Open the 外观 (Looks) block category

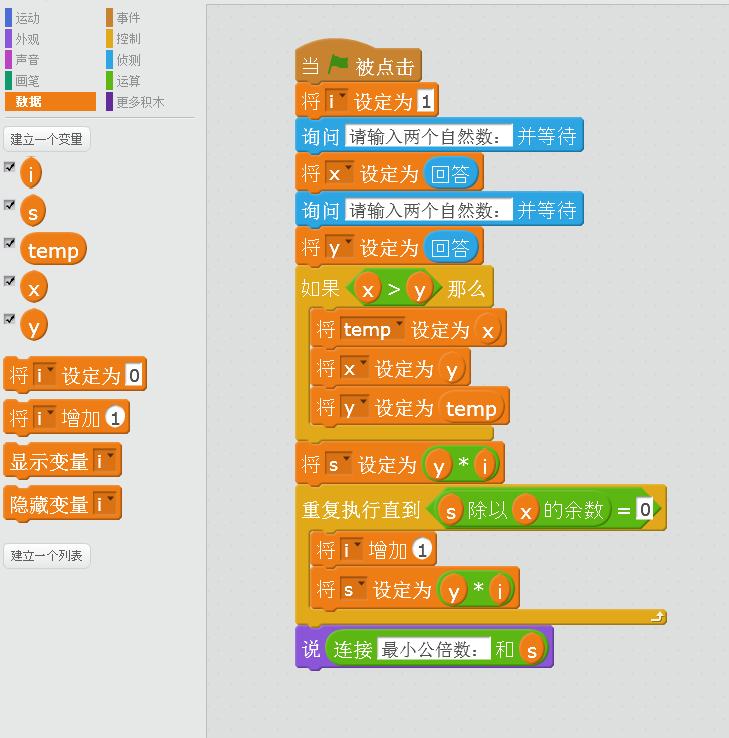coord(27,39)
